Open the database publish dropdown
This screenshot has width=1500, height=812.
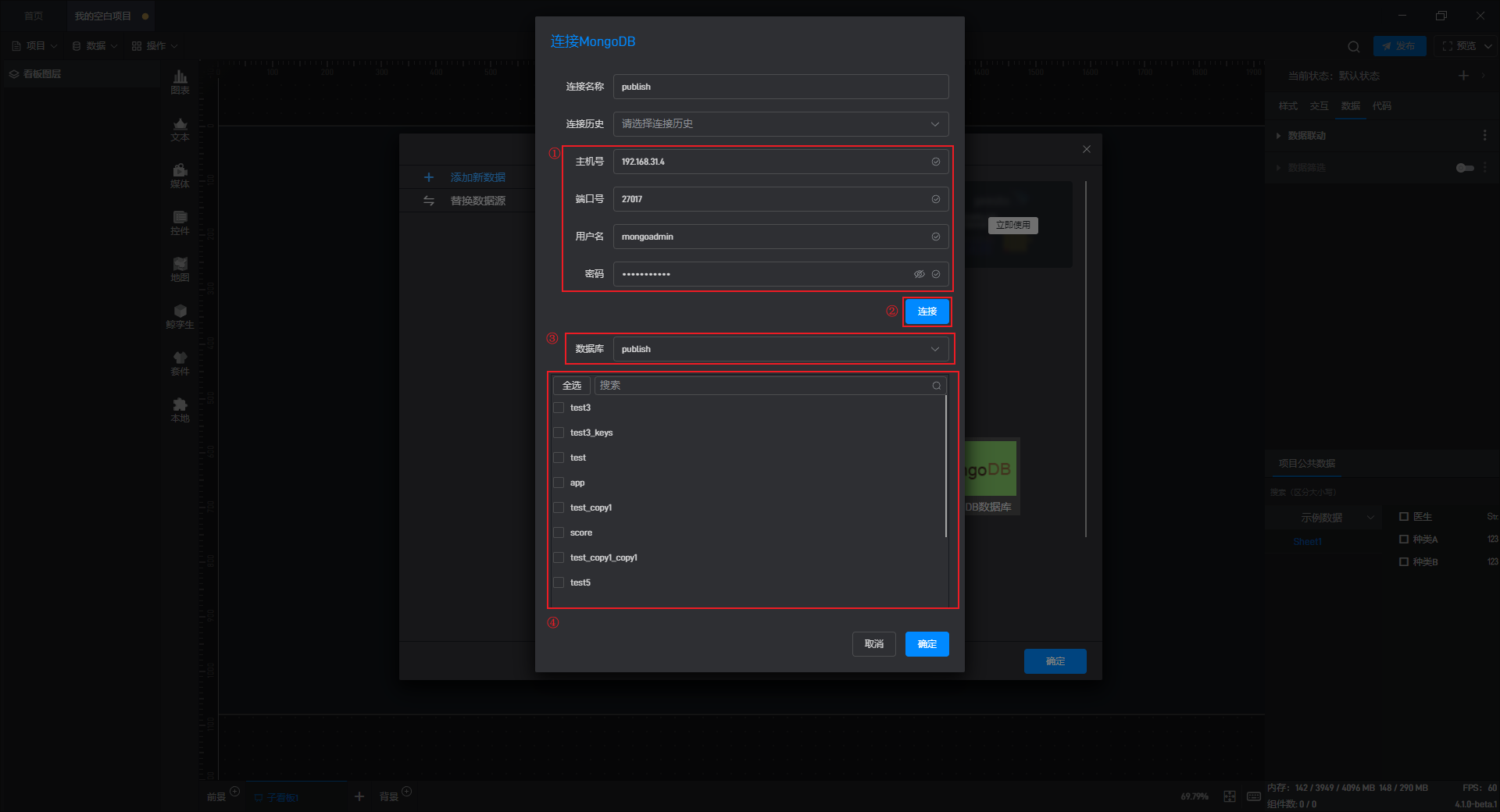780,349
